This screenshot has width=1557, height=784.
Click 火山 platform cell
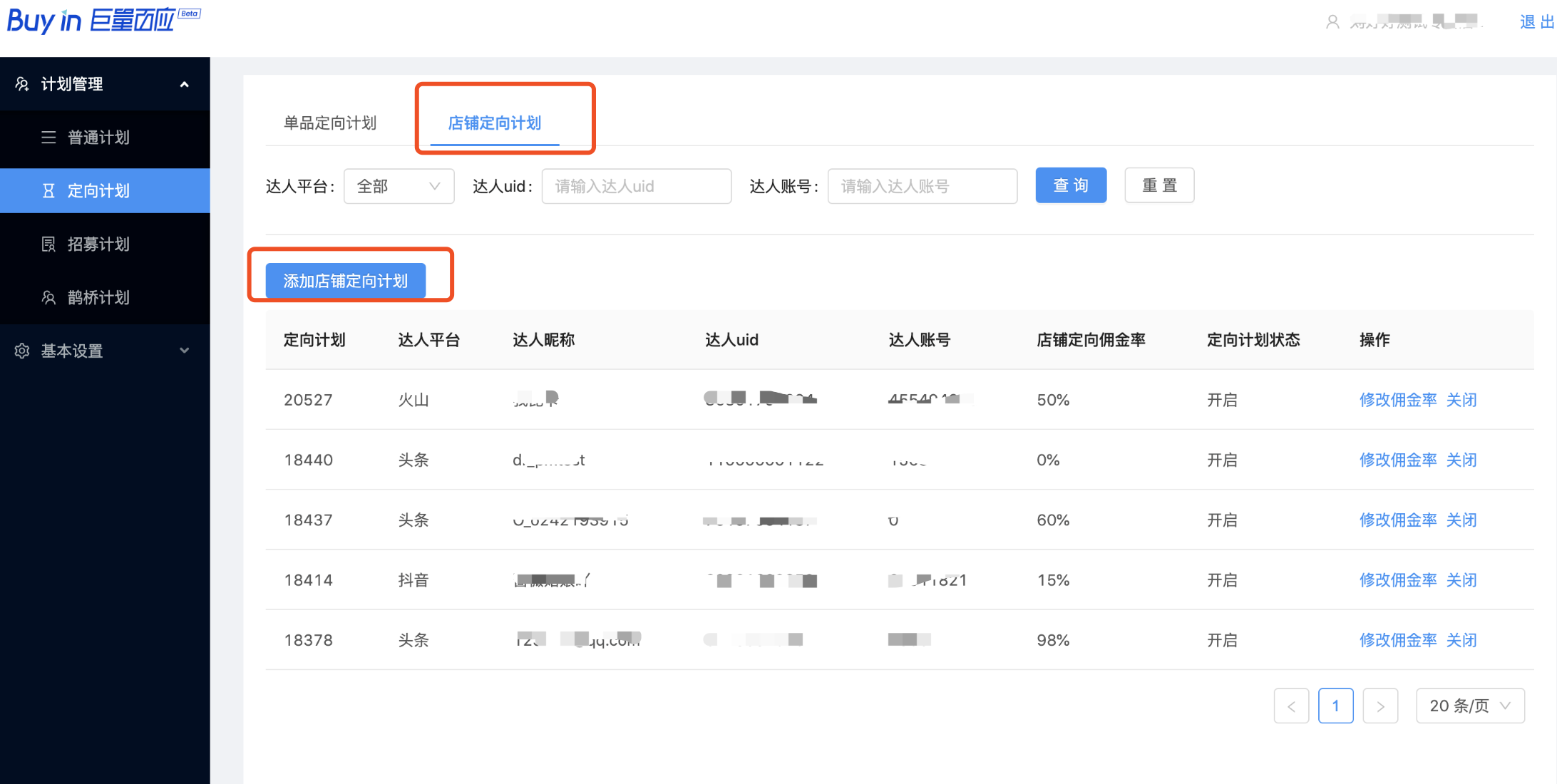click(x=413, y=400)
